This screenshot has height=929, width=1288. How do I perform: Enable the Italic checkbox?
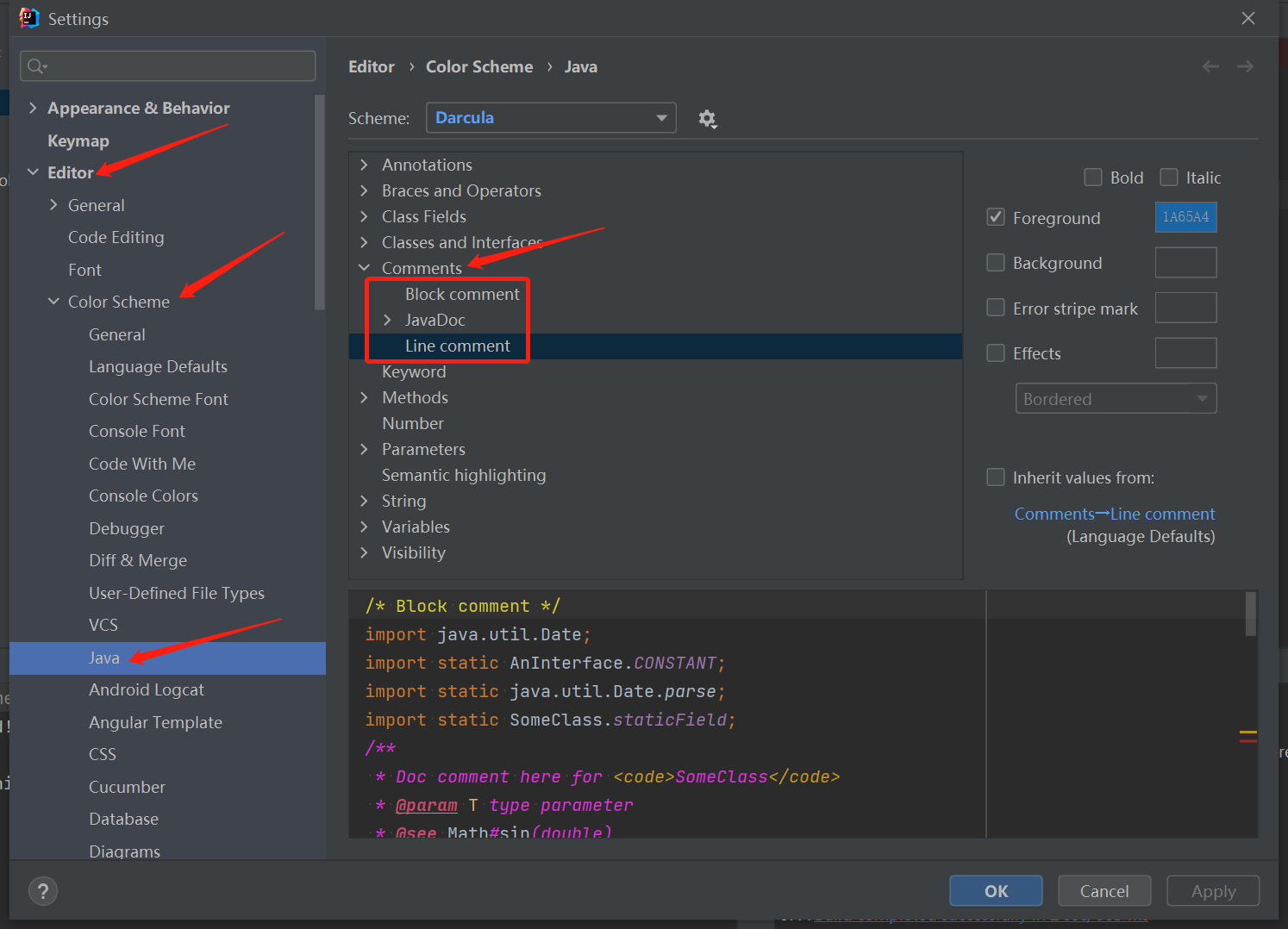tap(1169, 178)
